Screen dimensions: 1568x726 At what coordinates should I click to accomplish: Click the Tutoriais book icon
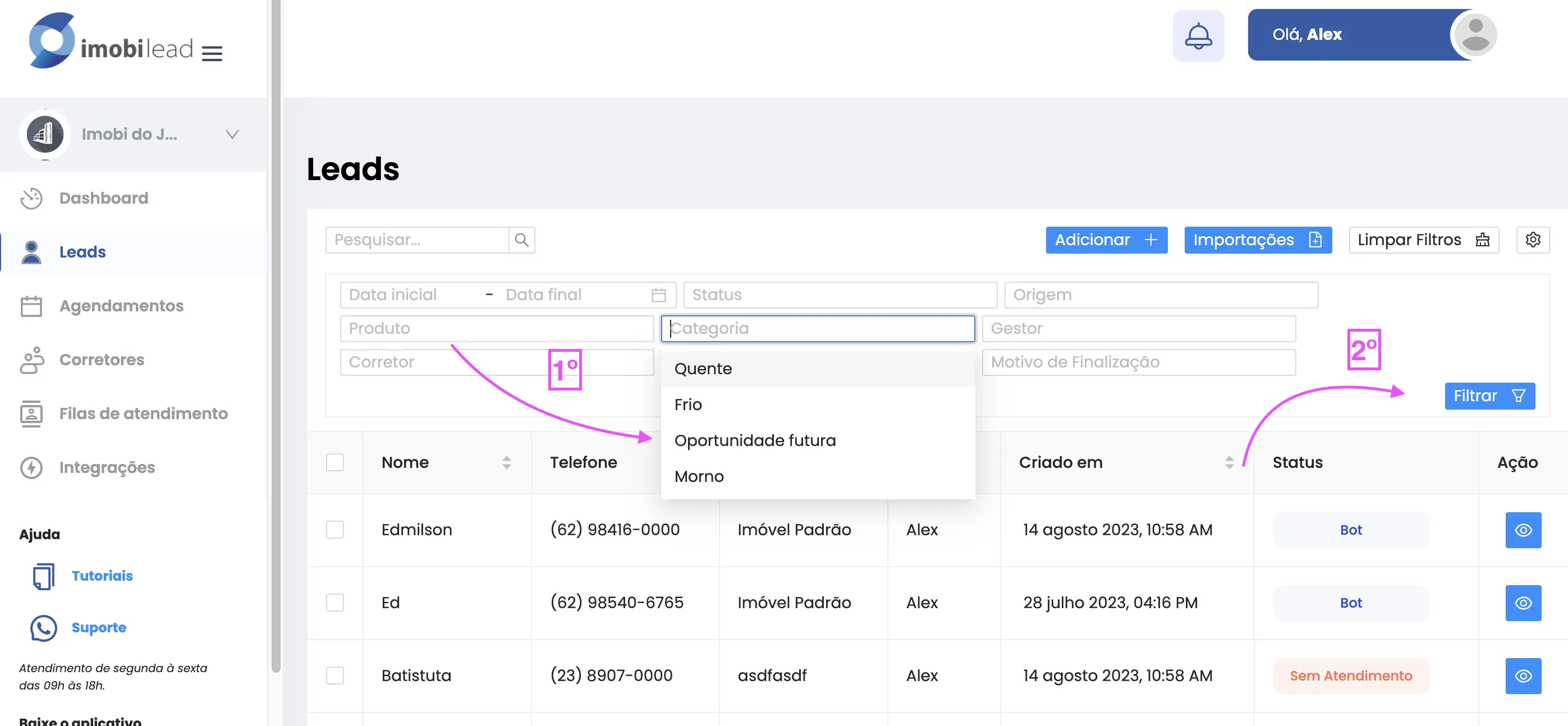coord(43,576)
